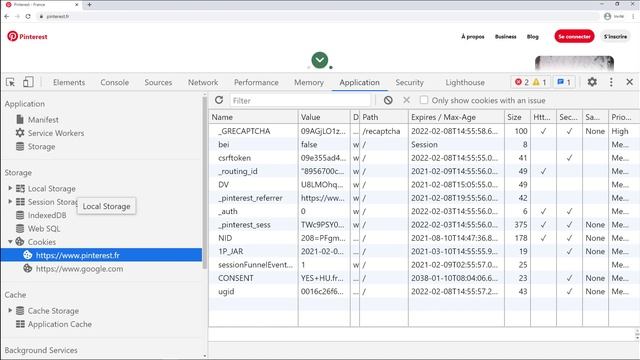Select the _GRECAPTCHA cookie row

point(424,131)
